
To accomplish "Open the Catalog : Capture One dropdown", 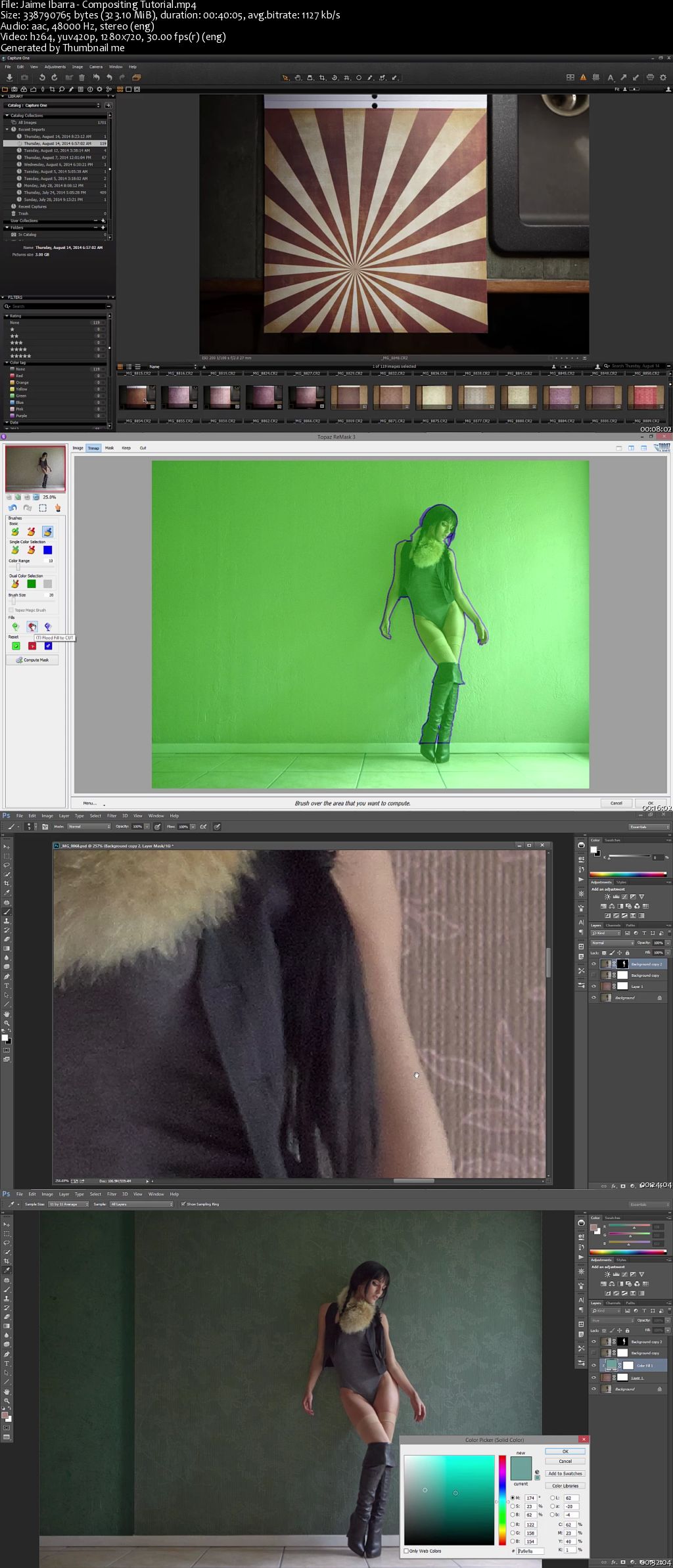I will [53, 105].
